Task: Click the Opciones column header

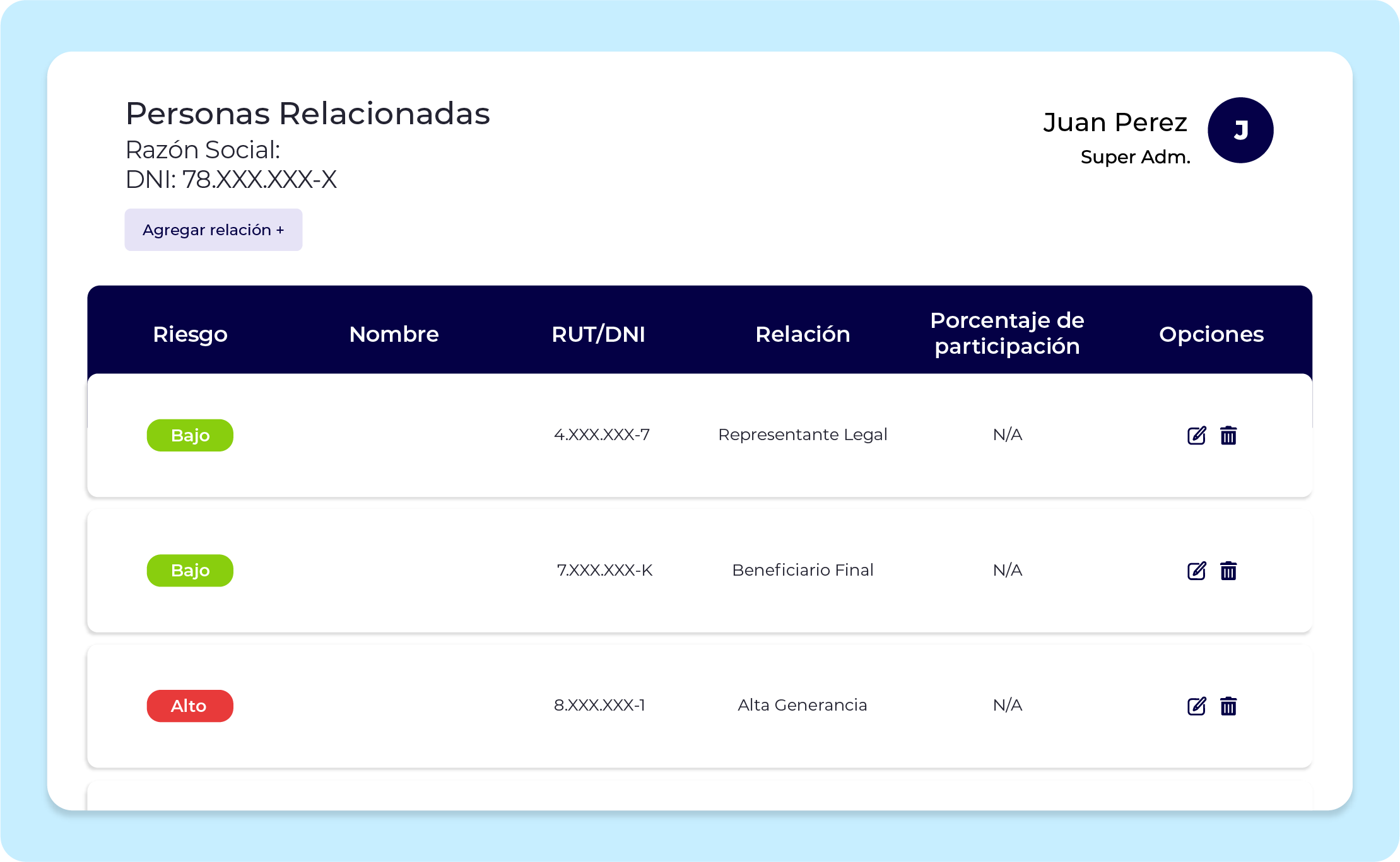Action: (1211, 334)
